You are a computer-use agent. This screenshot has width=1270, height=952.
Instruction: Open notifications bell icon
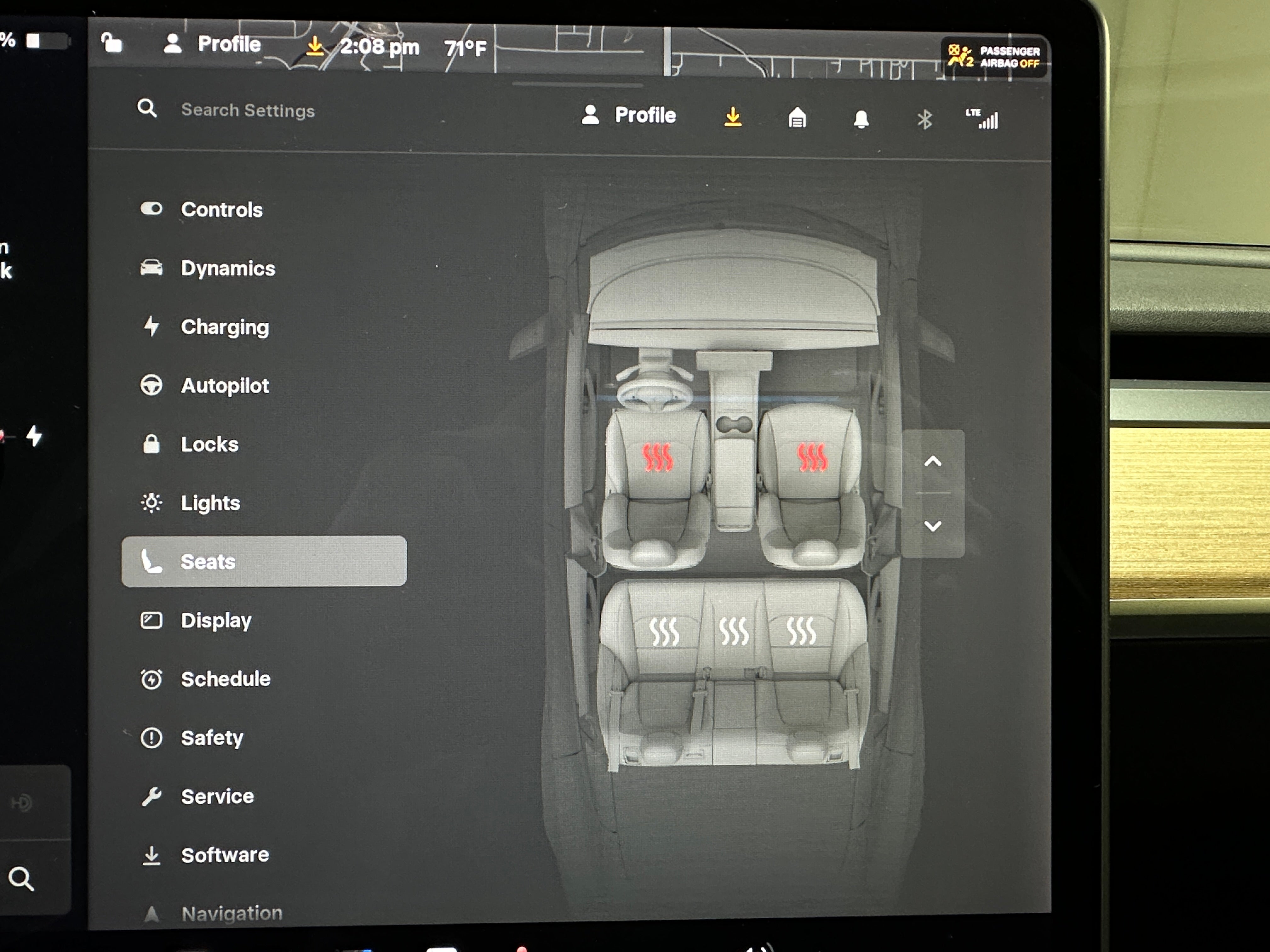tap(861, 119)
